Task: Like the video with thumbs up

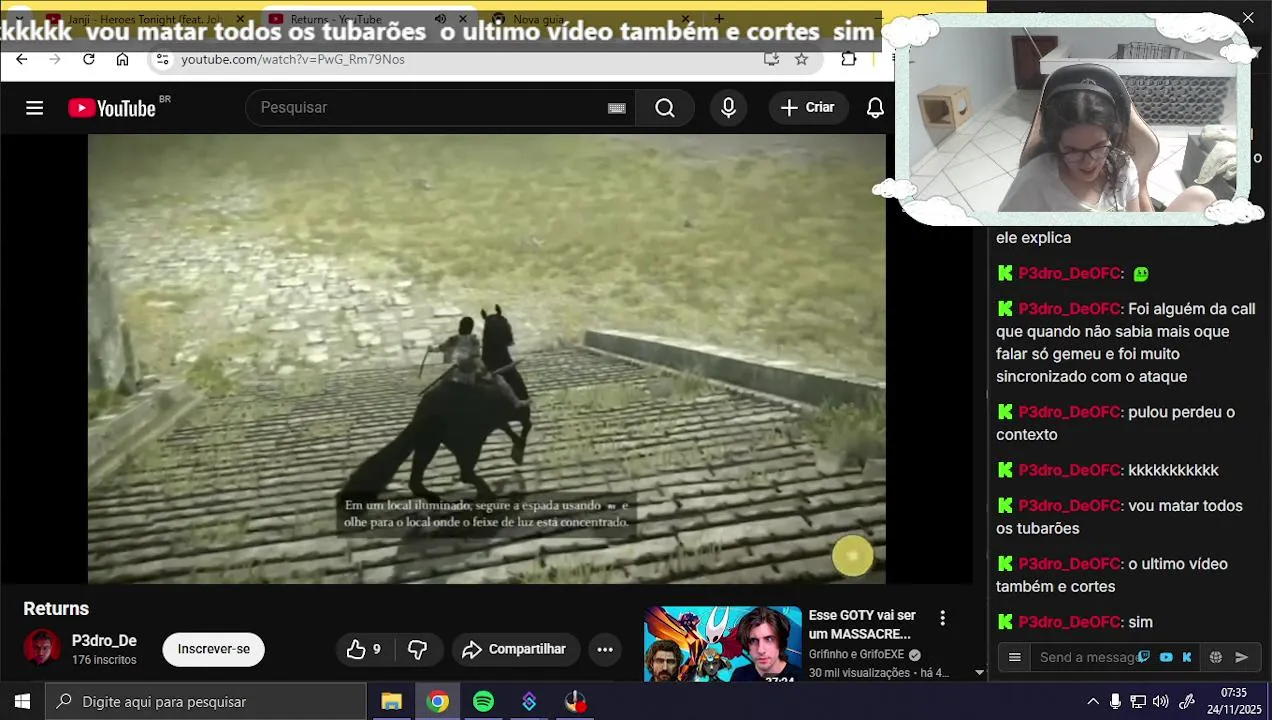Action: [364, 650]
